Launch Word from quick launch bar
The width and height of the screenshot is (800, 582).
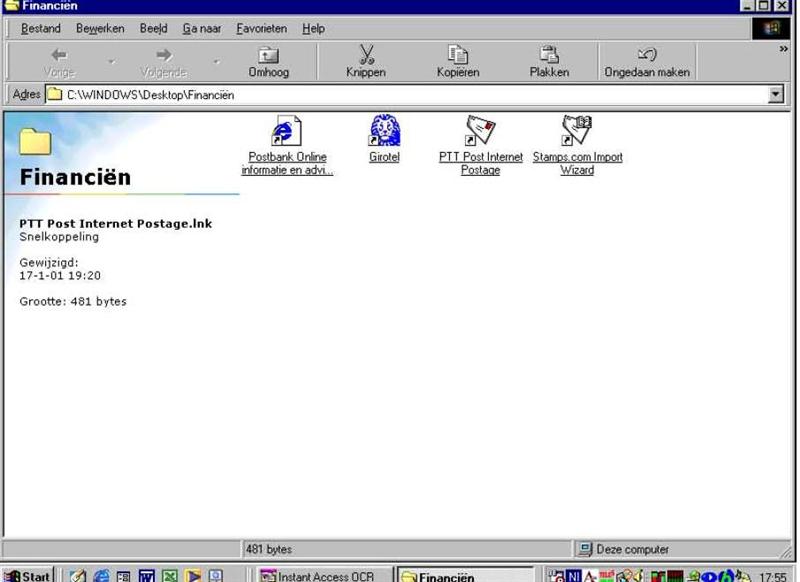pos(146,576)
